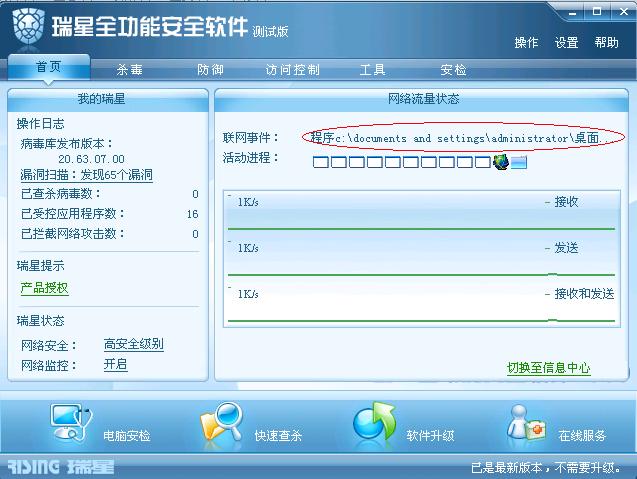Click the 网络流量状态 panel header

(x=422, y=99)
